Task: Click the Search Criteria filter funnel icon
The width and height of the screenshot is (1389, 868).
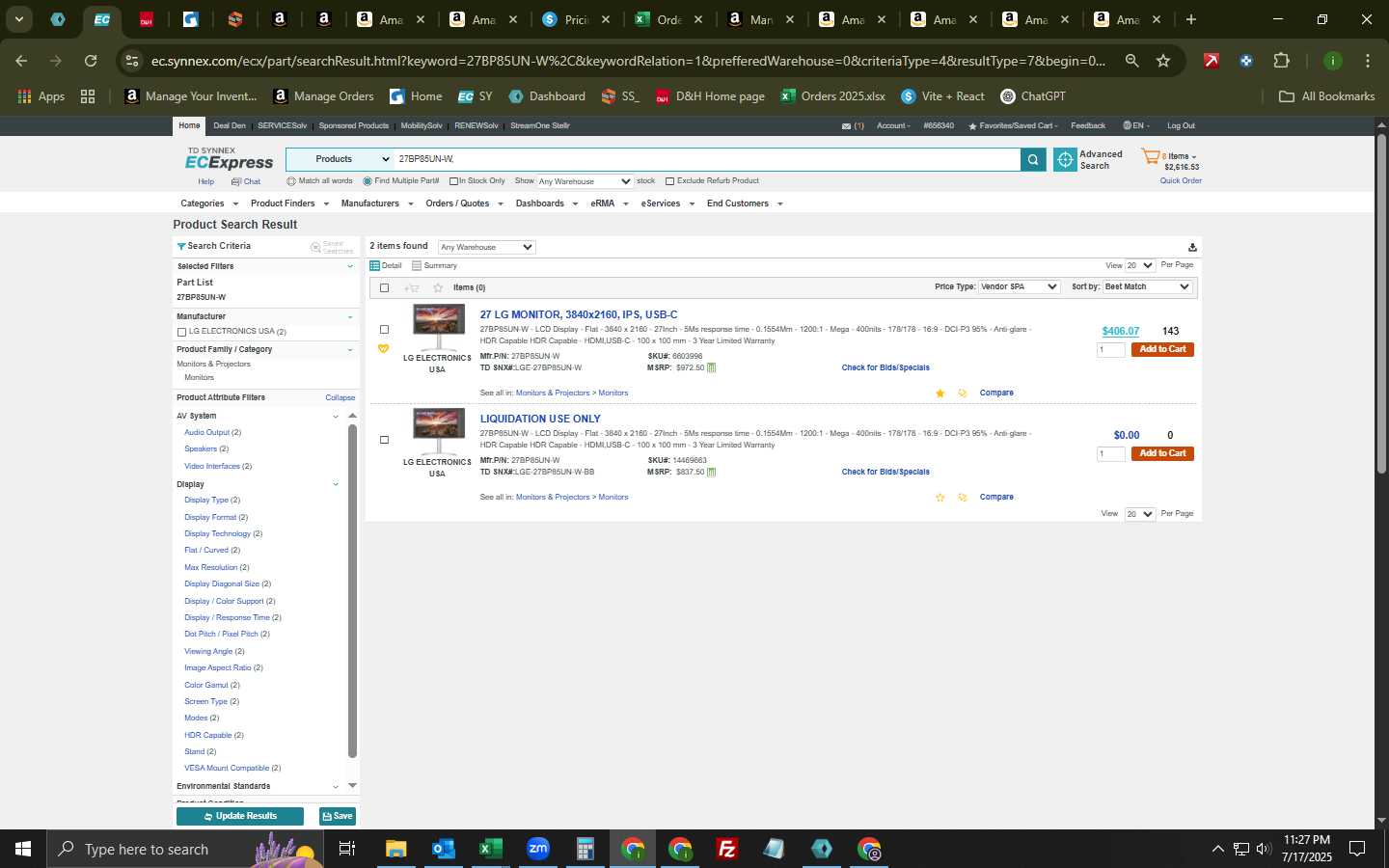Action: point(181,247)
